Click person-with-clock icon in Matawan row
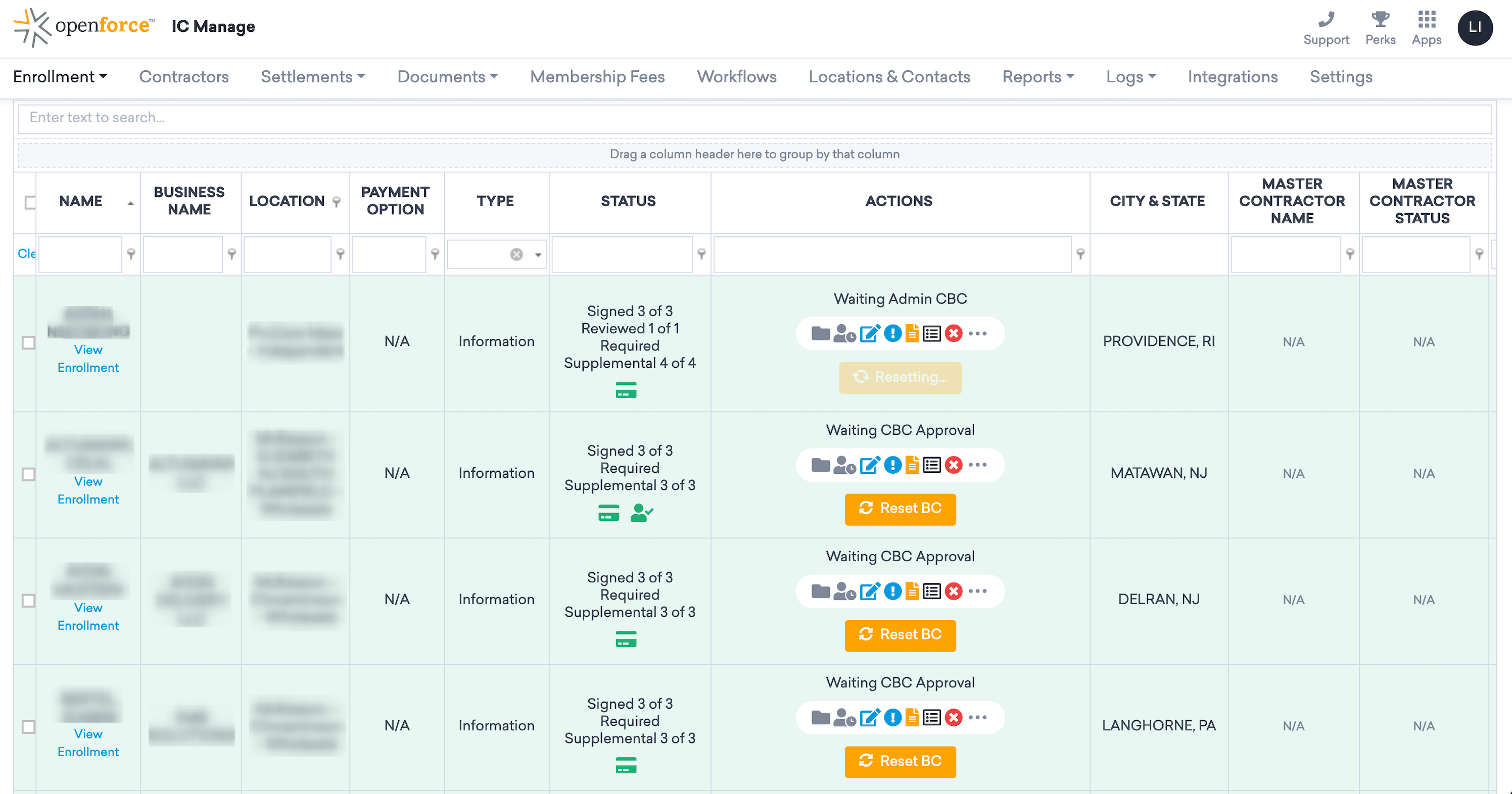 (844, 465)
